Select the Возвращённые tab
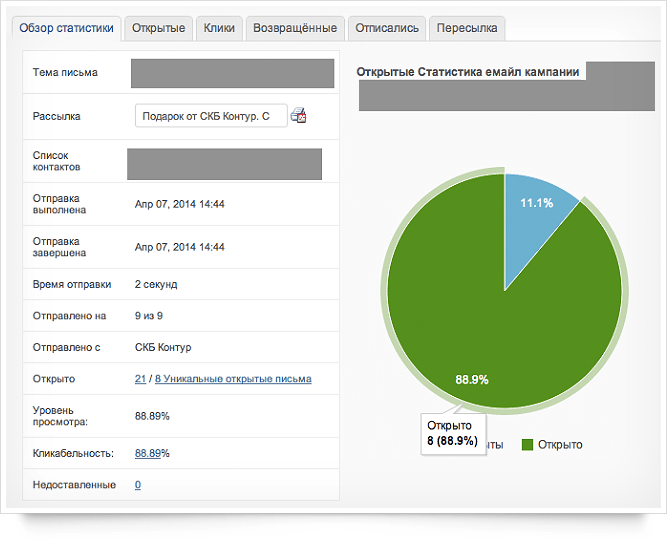 pos(295,29)
